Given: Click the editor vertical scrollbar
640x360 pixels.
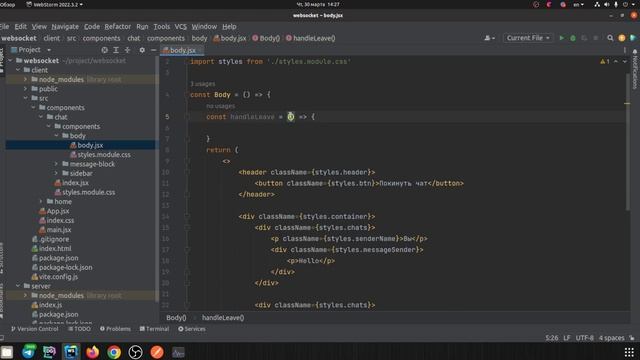Looking at the screenshot, I should [x=627, y=141].
